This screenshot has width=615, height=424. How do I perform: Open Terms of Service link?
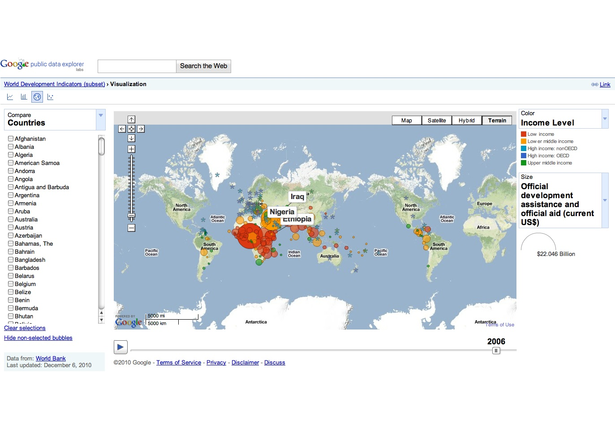tap(179, 362)
